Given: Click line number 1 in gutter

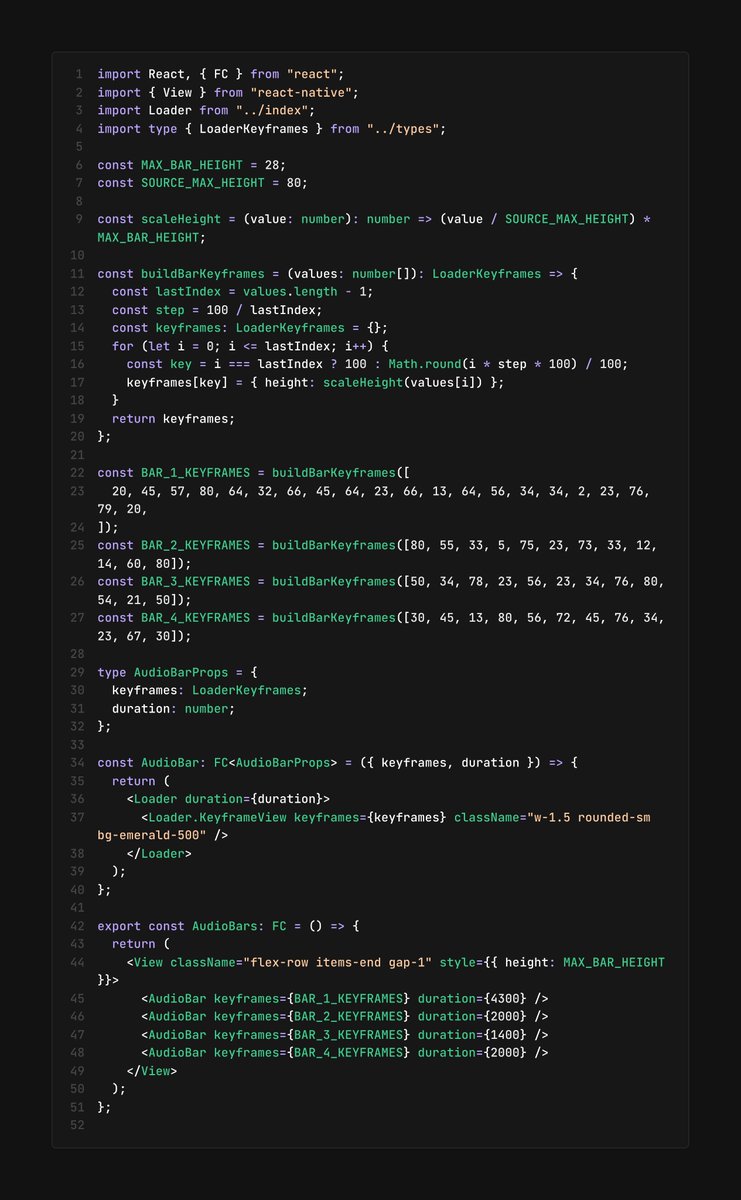Looking at the screenshot, I should tap(80, 75).
